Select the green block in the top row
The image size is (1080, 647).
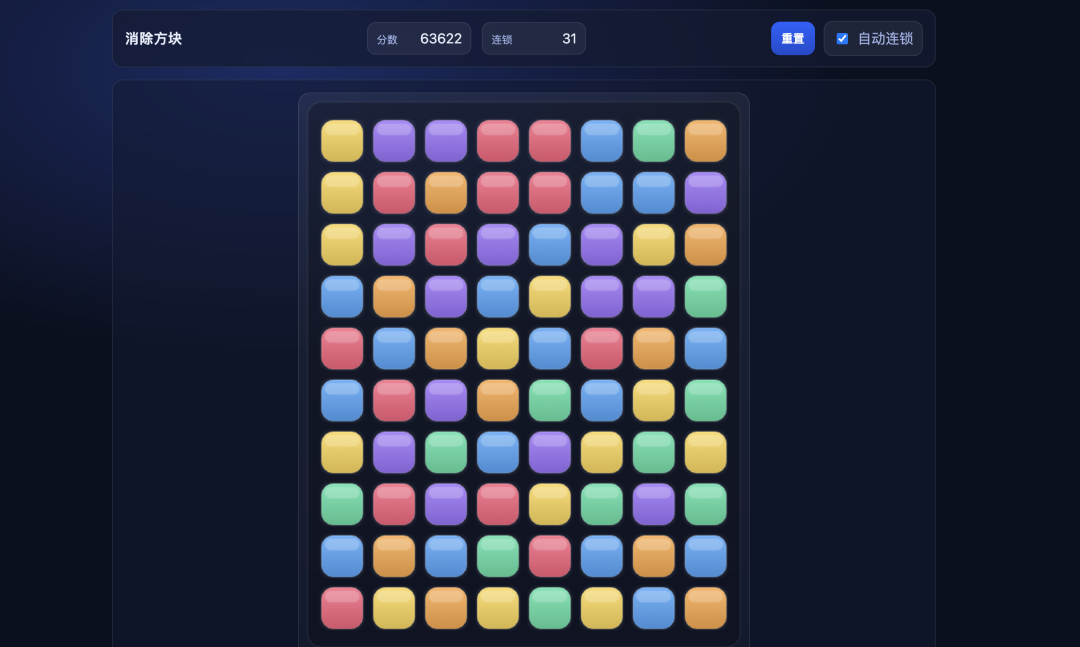[x=654, y=141]
